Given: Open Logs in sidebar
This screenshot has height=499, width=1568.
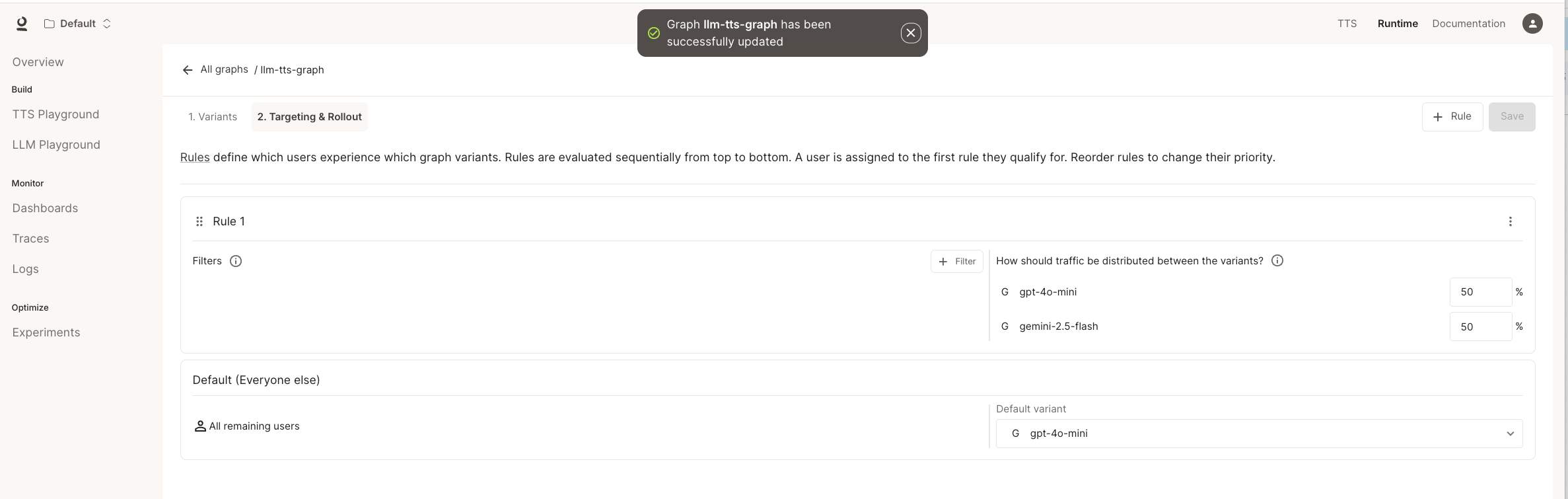Looking at the screenshot, I should [25, 269].
